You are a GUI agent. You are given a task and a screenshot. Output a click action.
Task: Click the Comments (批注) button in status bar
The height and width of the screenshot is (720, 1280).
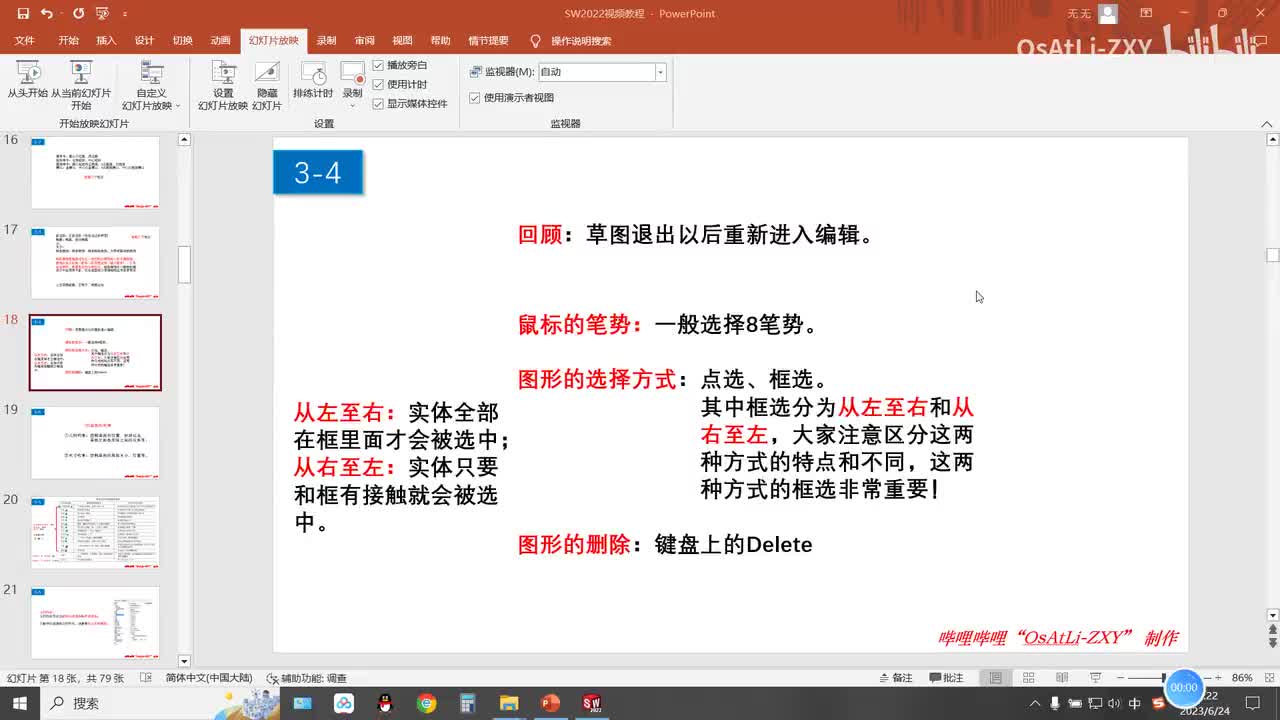click(x=946, y=678)
